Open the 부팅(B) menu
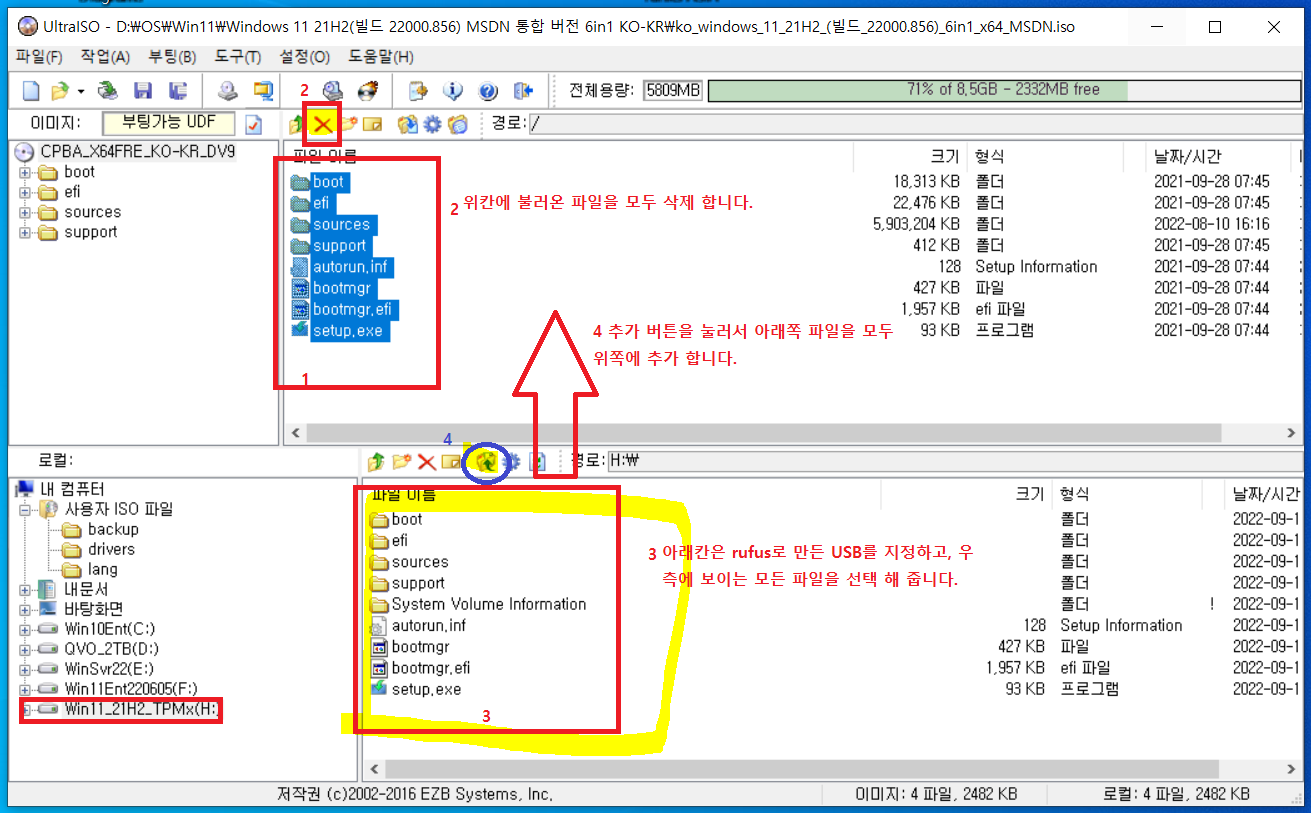This screenshot has height=813, width=1311. pyautogui.click(x=172, y=57)
